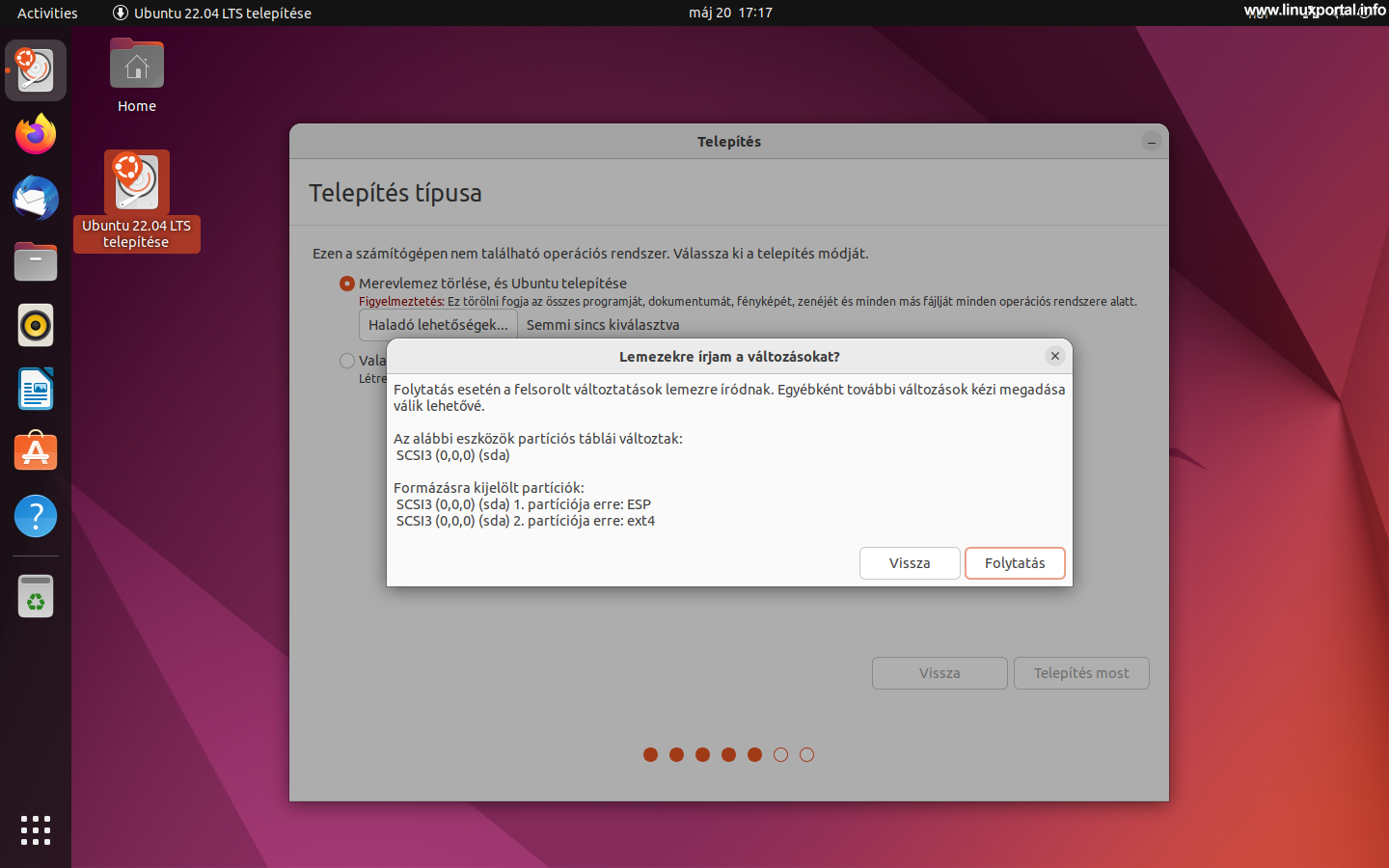
Task: Click the Figyelmeztetés warning text
Action: pos(748,302)
